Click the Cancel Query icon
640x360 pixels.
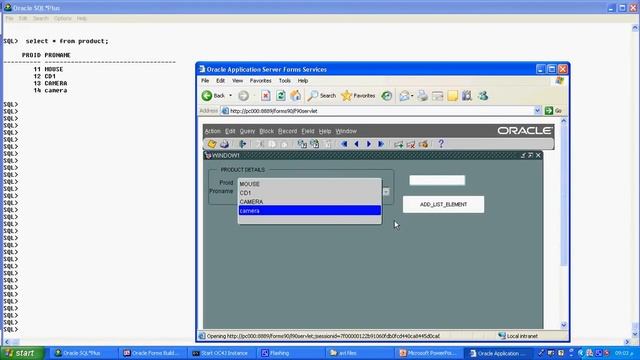(327, 144)
